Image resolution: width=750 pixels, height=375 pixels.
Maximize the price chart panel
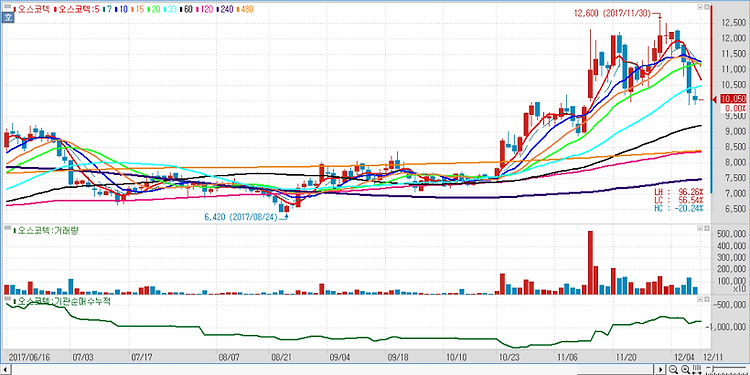706,8
